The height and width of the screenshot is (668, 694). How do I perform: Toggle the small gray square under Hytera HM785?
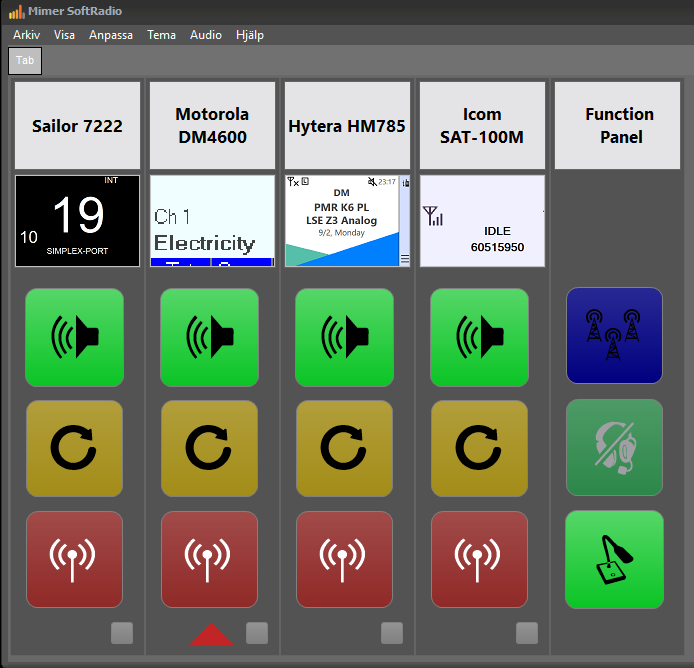click(392, 633)
